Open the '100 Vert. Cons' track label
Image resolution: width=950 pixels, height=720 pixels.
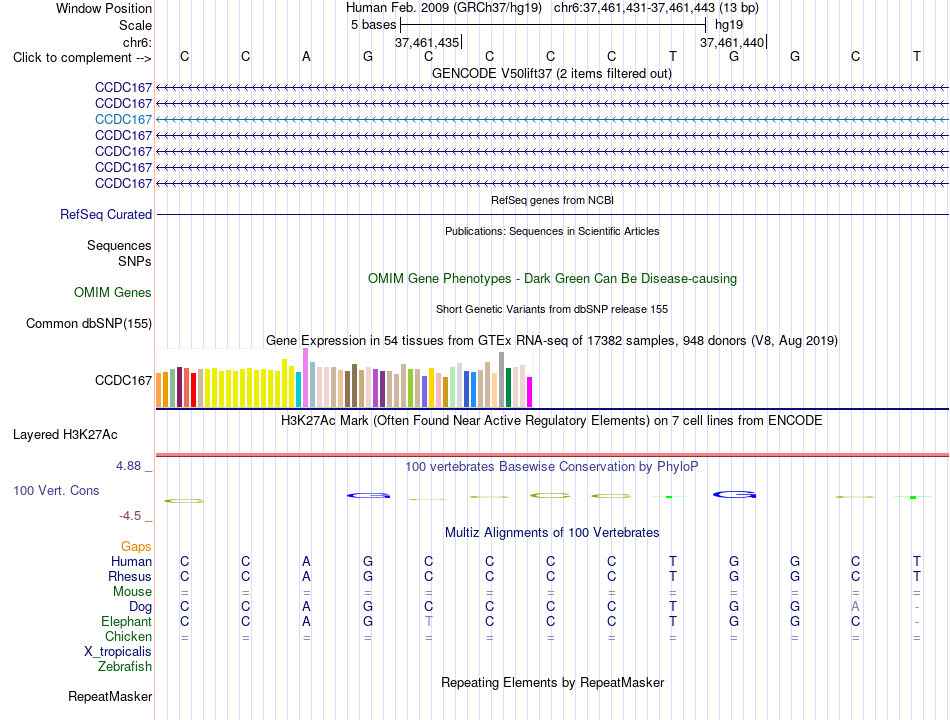pyautogui.click(x=56, y=490)
